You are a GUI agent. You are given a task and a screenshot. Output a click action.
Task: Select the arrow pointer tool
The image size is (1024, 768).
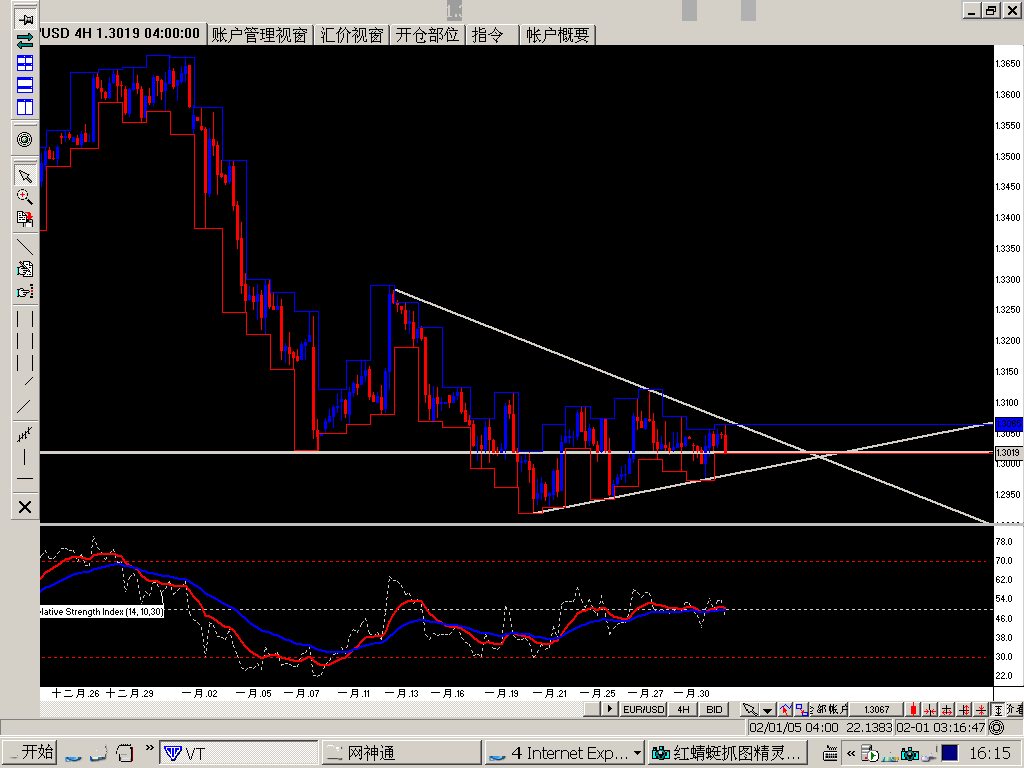click(25, 176)
